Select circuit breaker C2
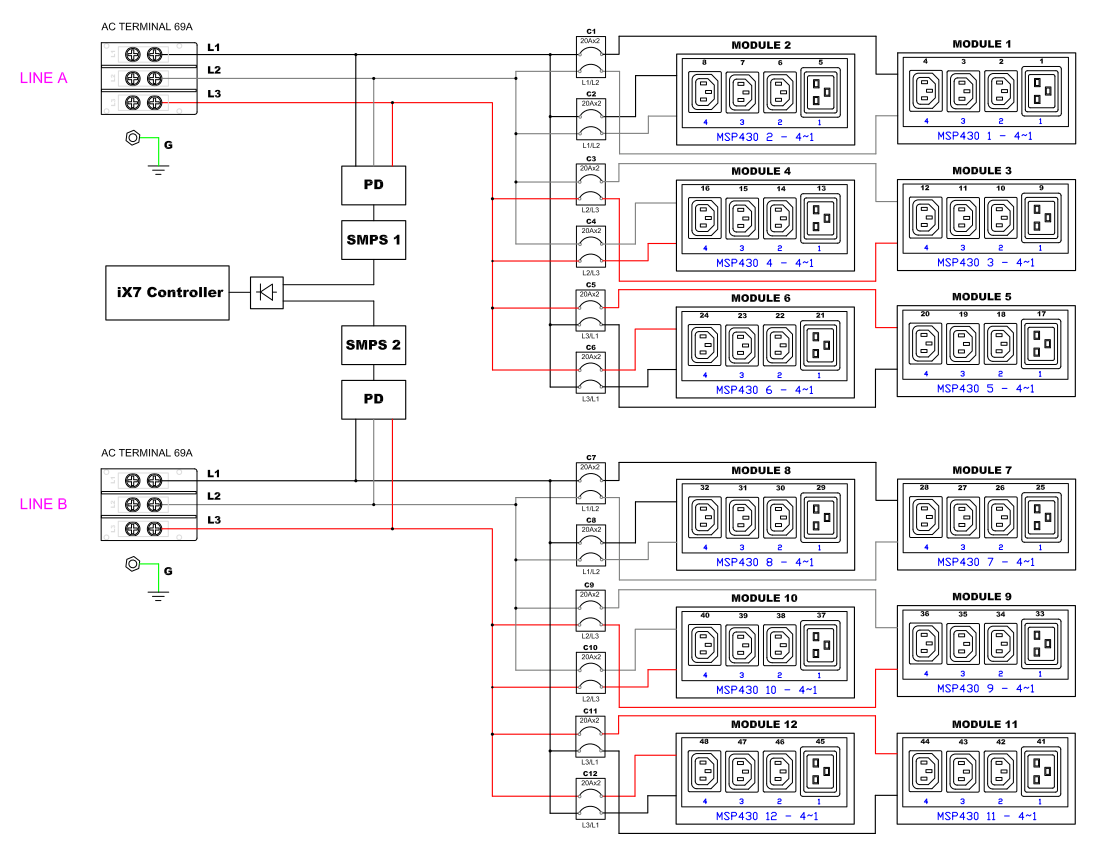1101x853 pixels. click(591, 119)
